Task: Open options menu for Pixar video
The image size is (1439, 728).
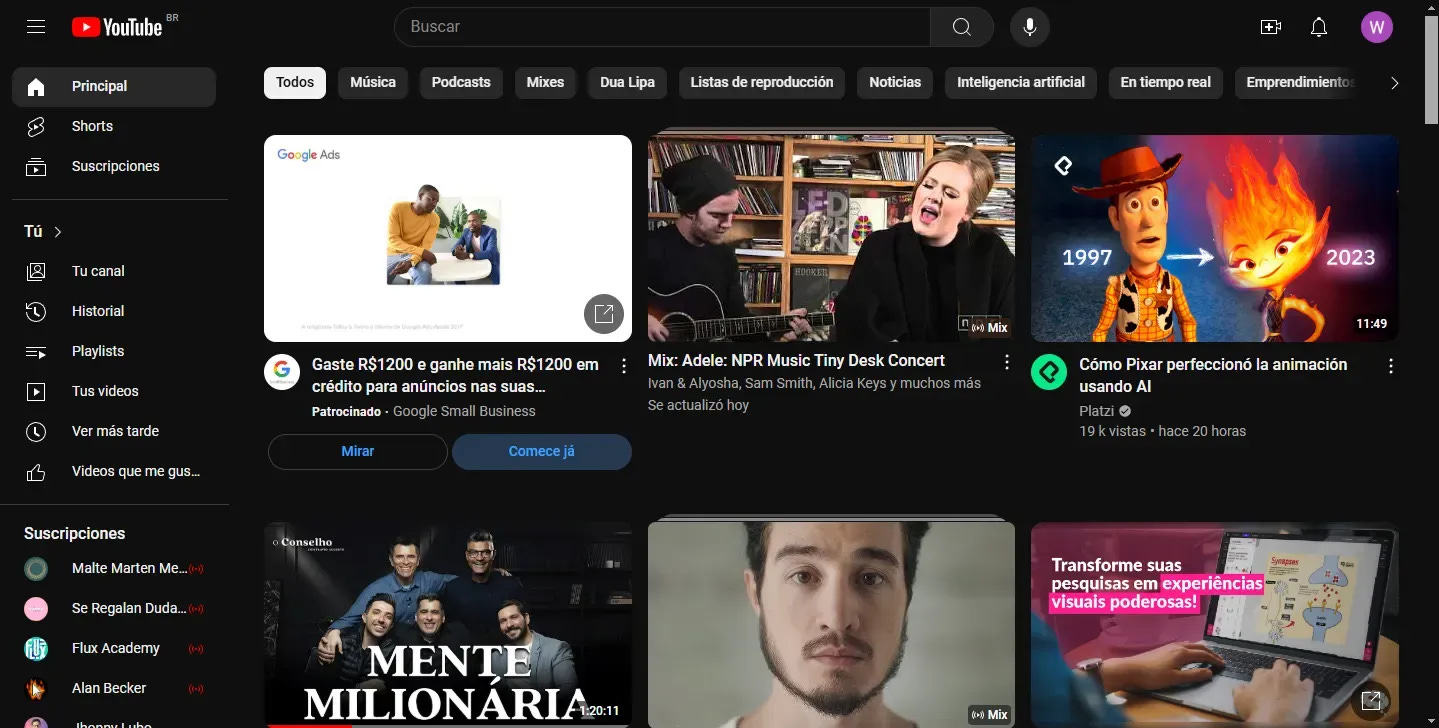Action: [1390, 365]
